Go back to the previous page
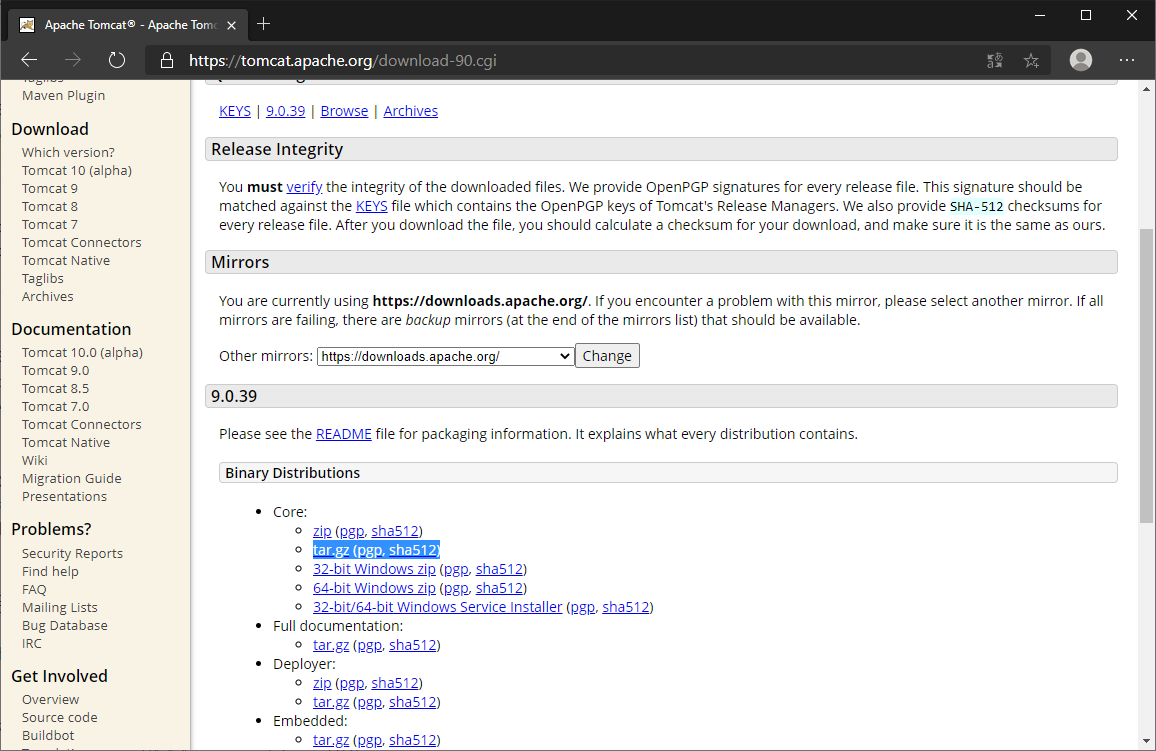Screen dimensions: 1156x751 pyautogui.click(x=29, y=60)
